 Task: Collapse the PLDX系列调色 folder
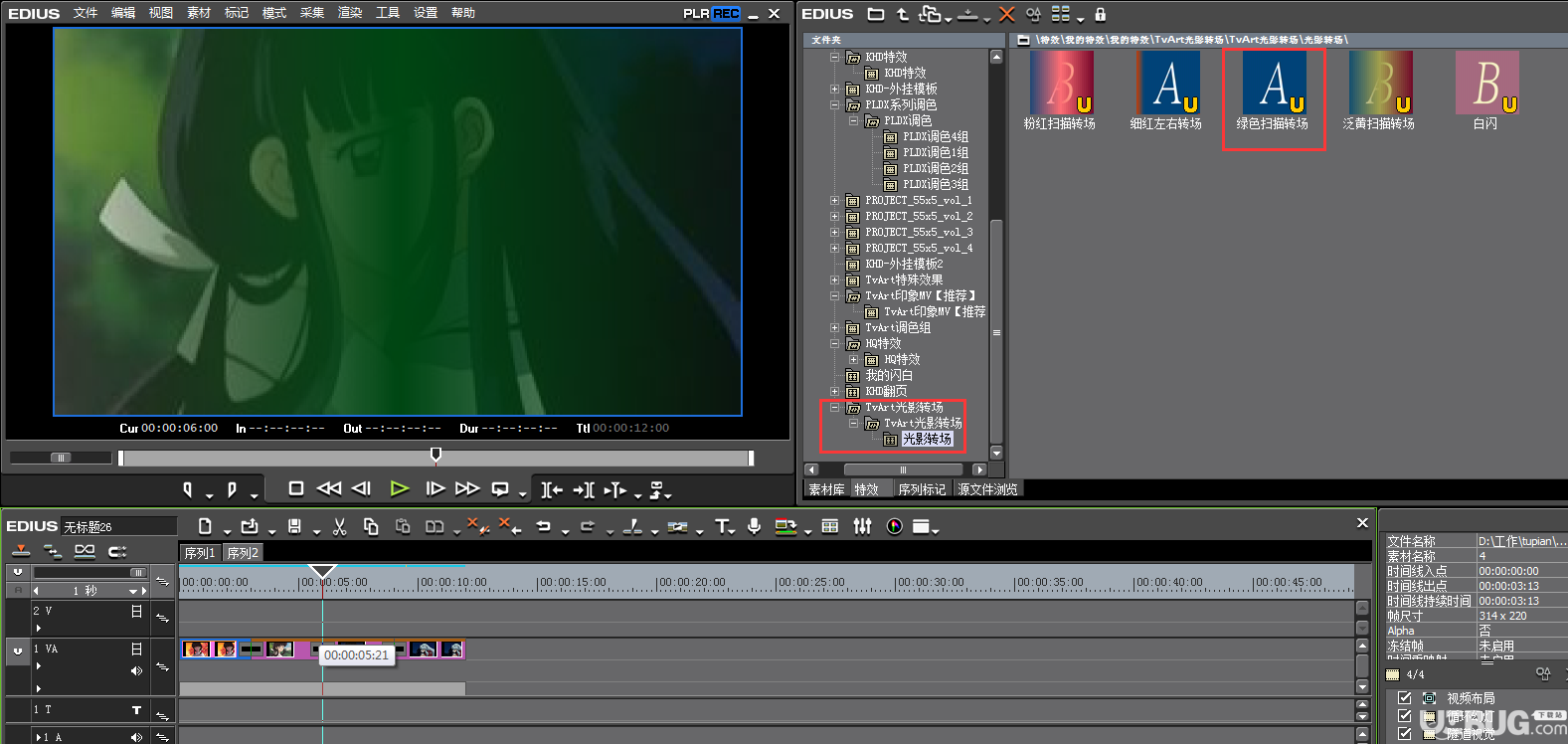(834, 104)
